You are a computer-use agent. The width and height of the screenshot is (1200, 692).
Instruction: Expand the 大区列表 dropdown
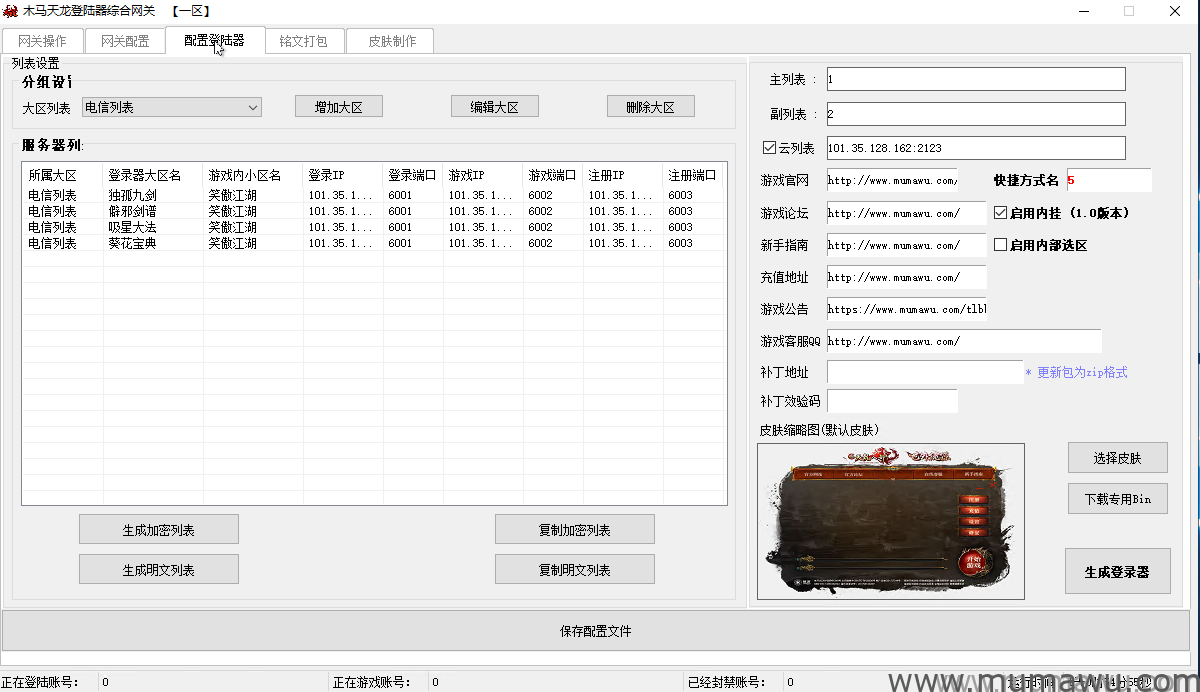click(252, 107)
